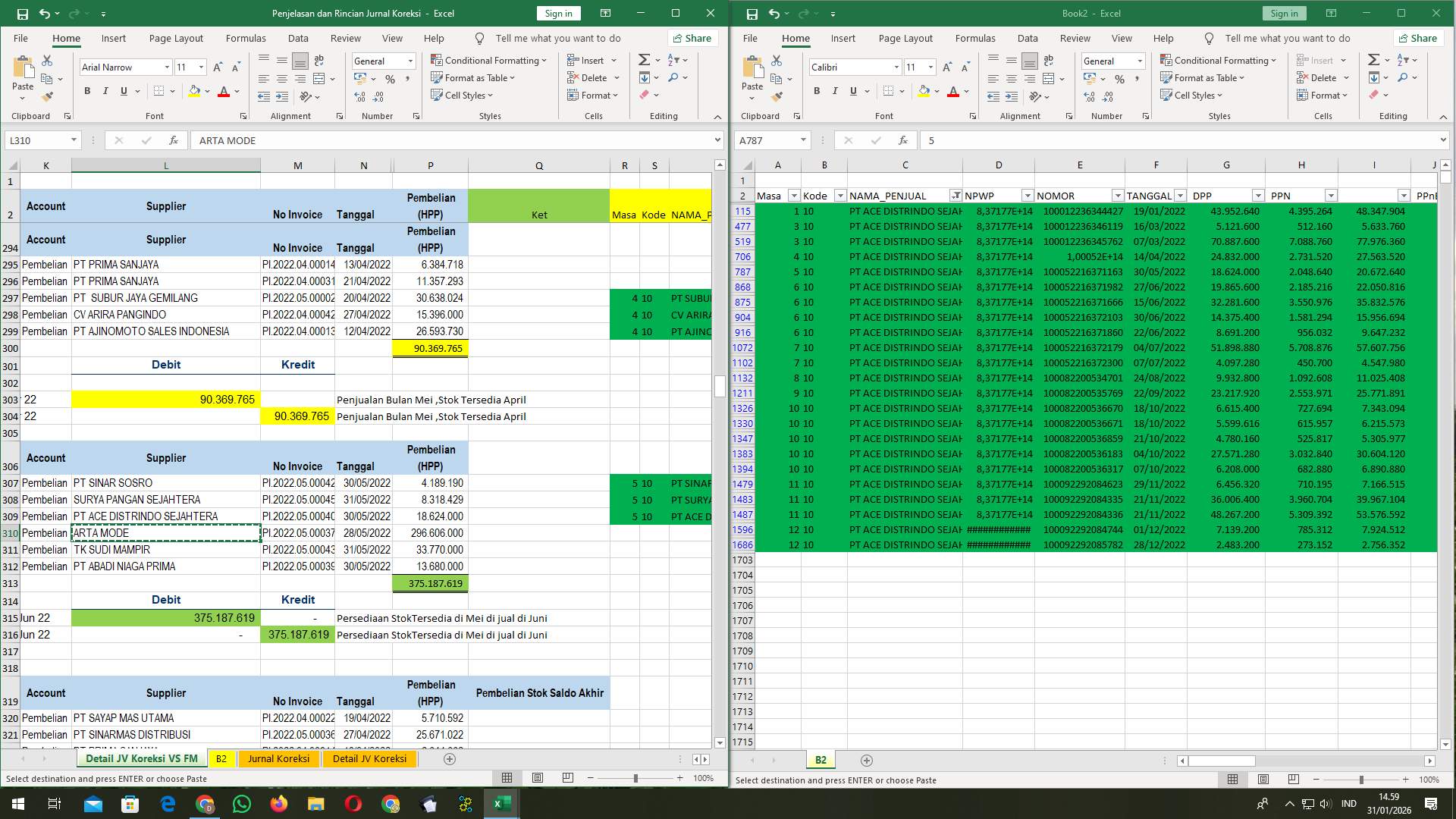This screenshot has height=819, width=1456.
Task: Click the Sort & Filter icon
Action: click(x=672, y=58)
